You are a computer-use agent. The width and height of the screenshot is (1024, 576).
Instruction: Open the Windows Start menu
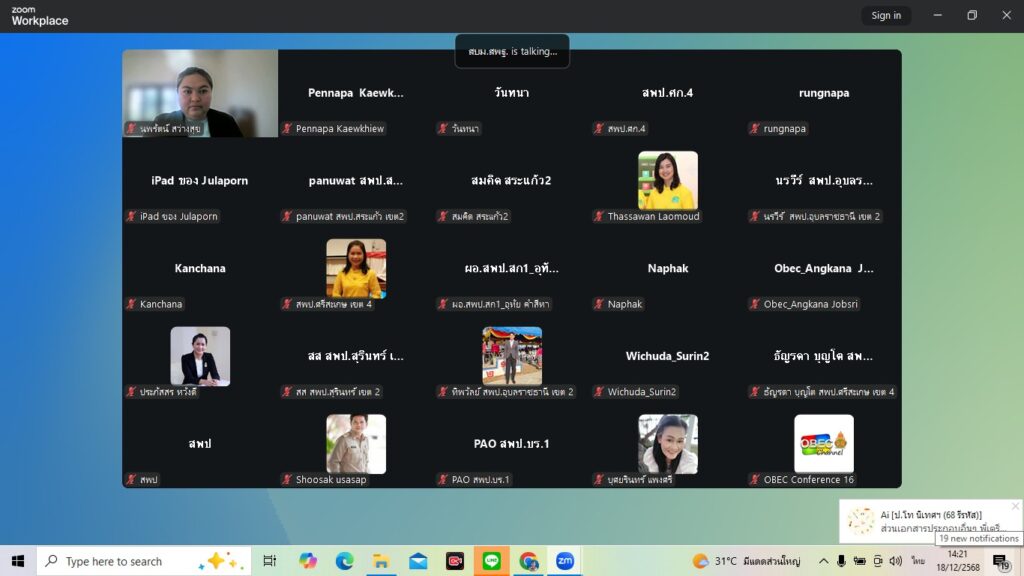(18, 561)
